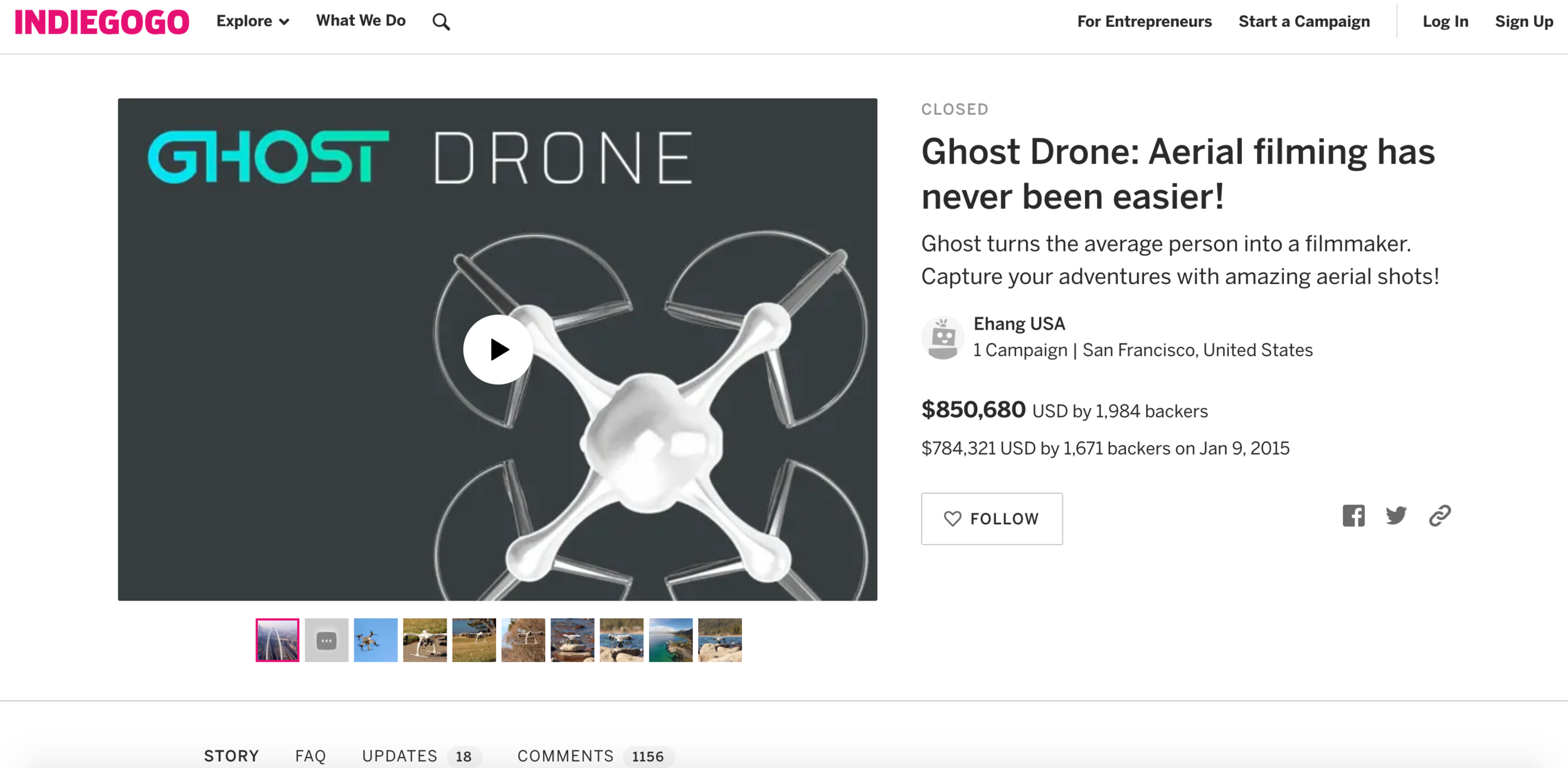The width and height of the screenshot is (1568, 768).
Task: Click Log In
Action: tap(1445, 21)
